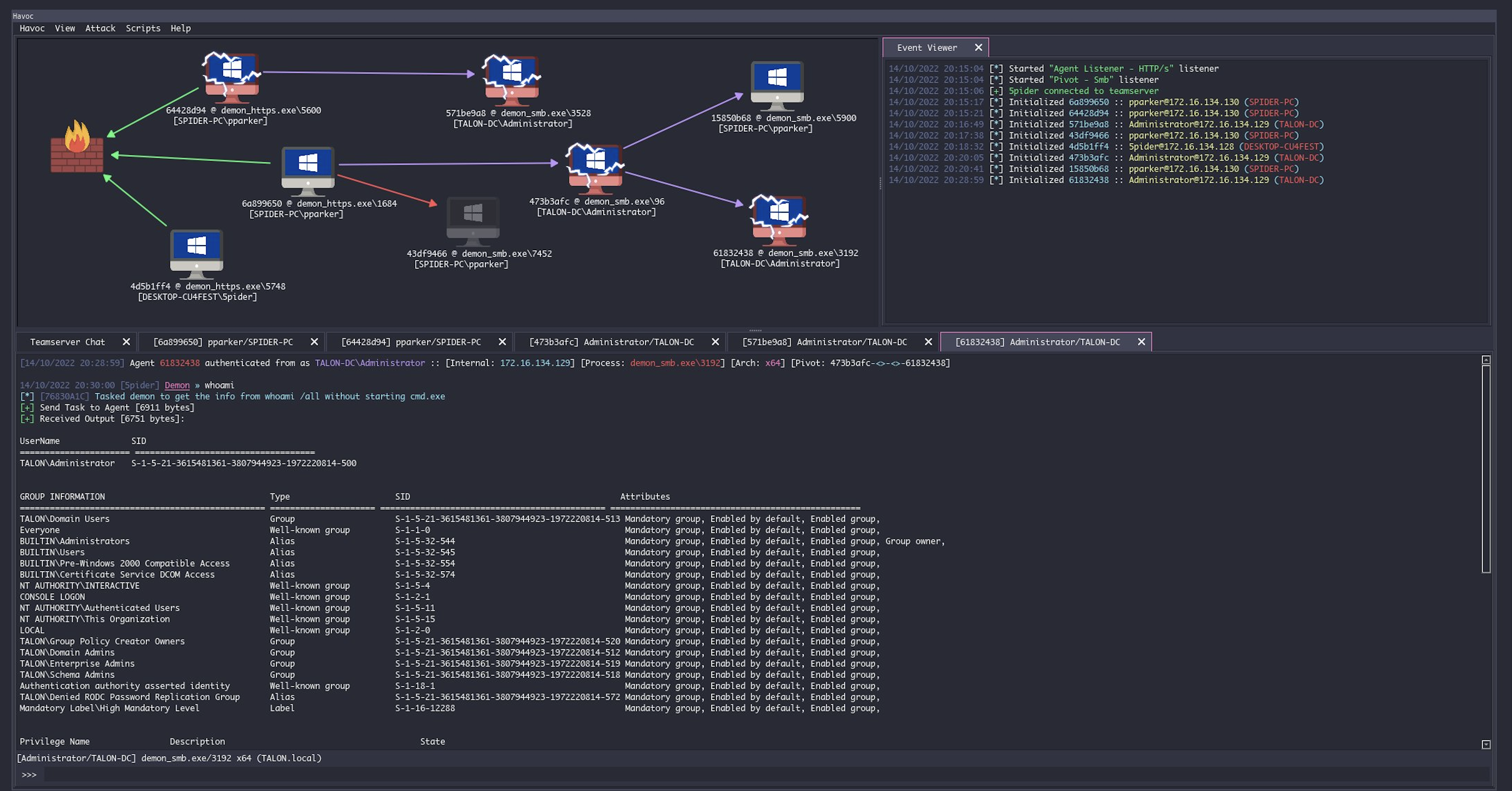The height and width of the screenshot is (791, 1512).
Task: Click the Demon link in the console
Action: click(177, 385)
